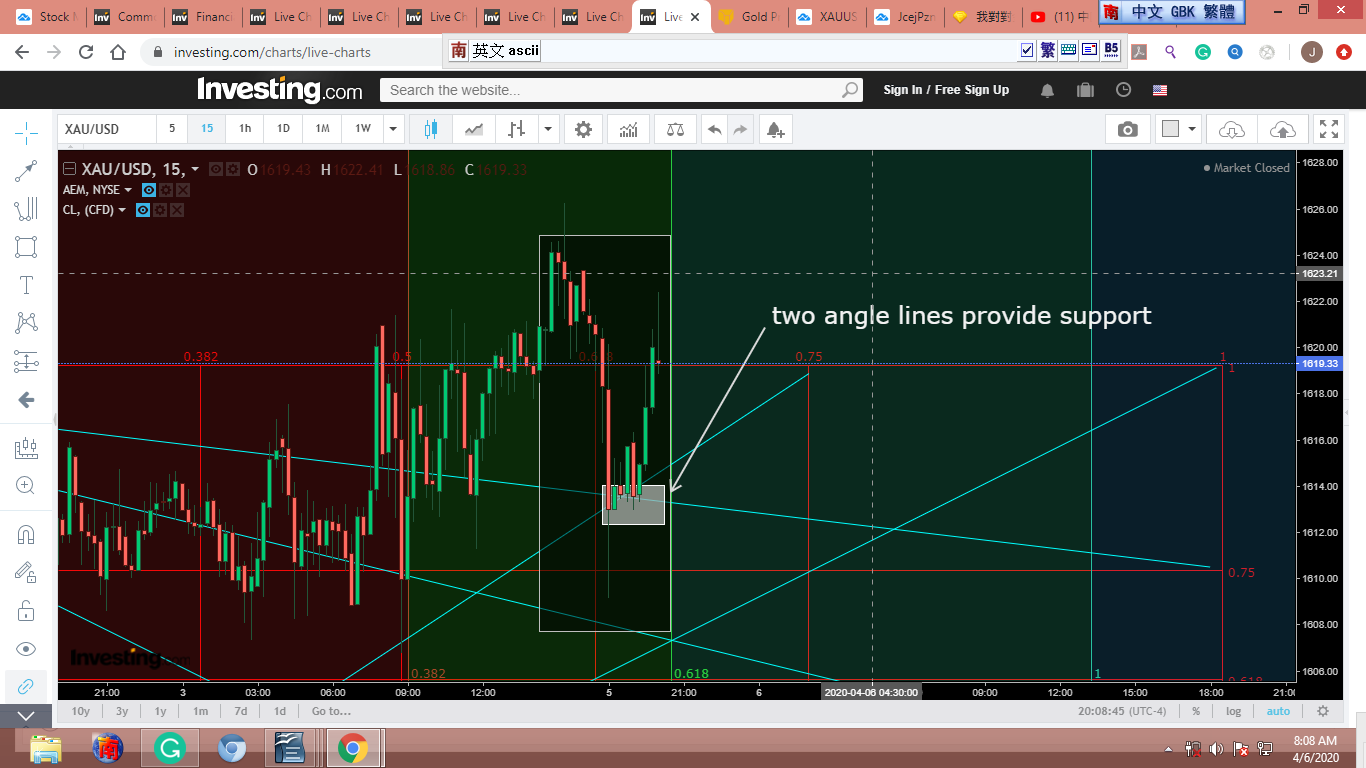
Task: Open compare symbols scales icon
Action: tap(675, 129)
